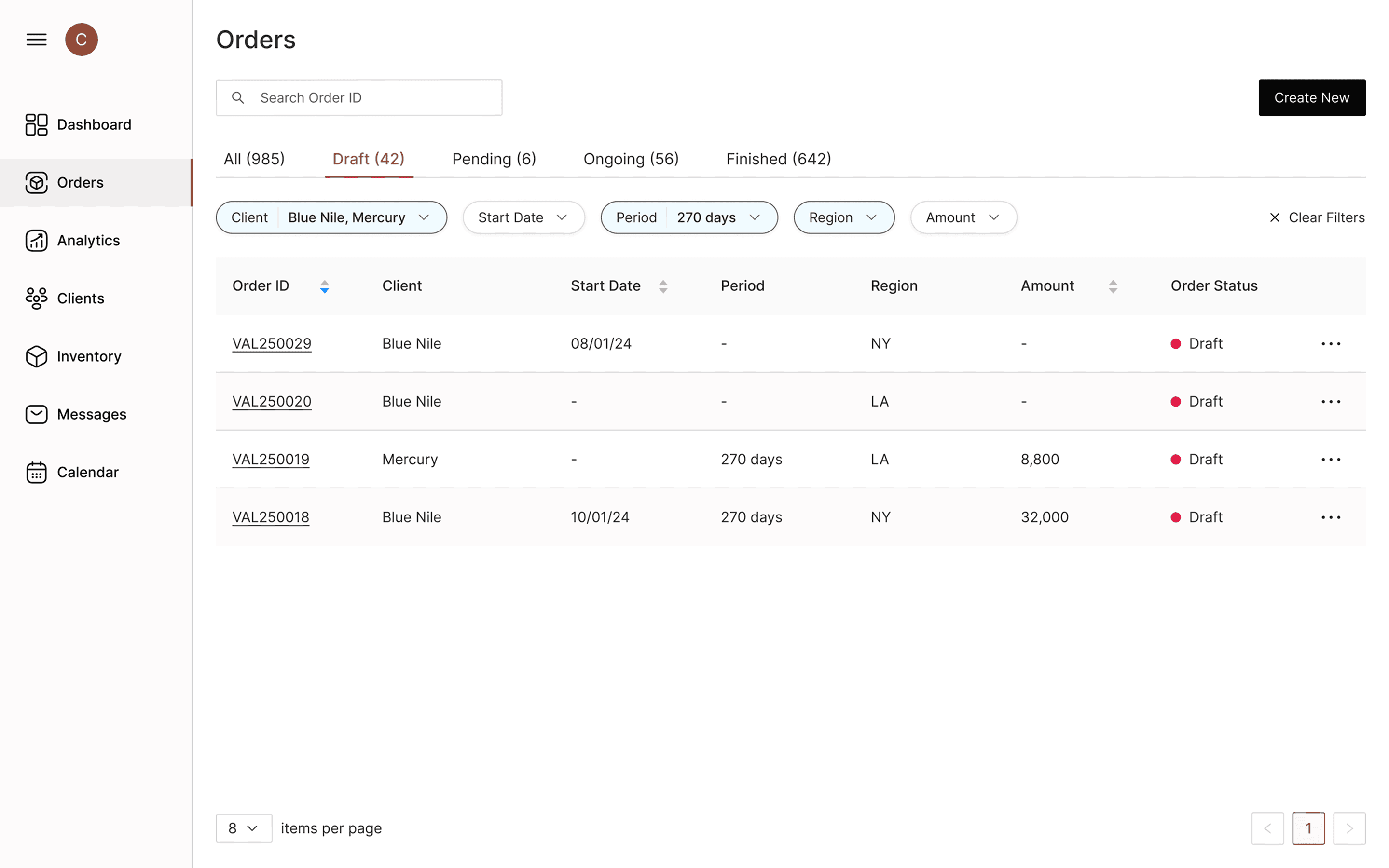Open Dashboard from sidebar icon
Image resolution: width=1389 pixels, height=868 pixels.
pos(36,124)
